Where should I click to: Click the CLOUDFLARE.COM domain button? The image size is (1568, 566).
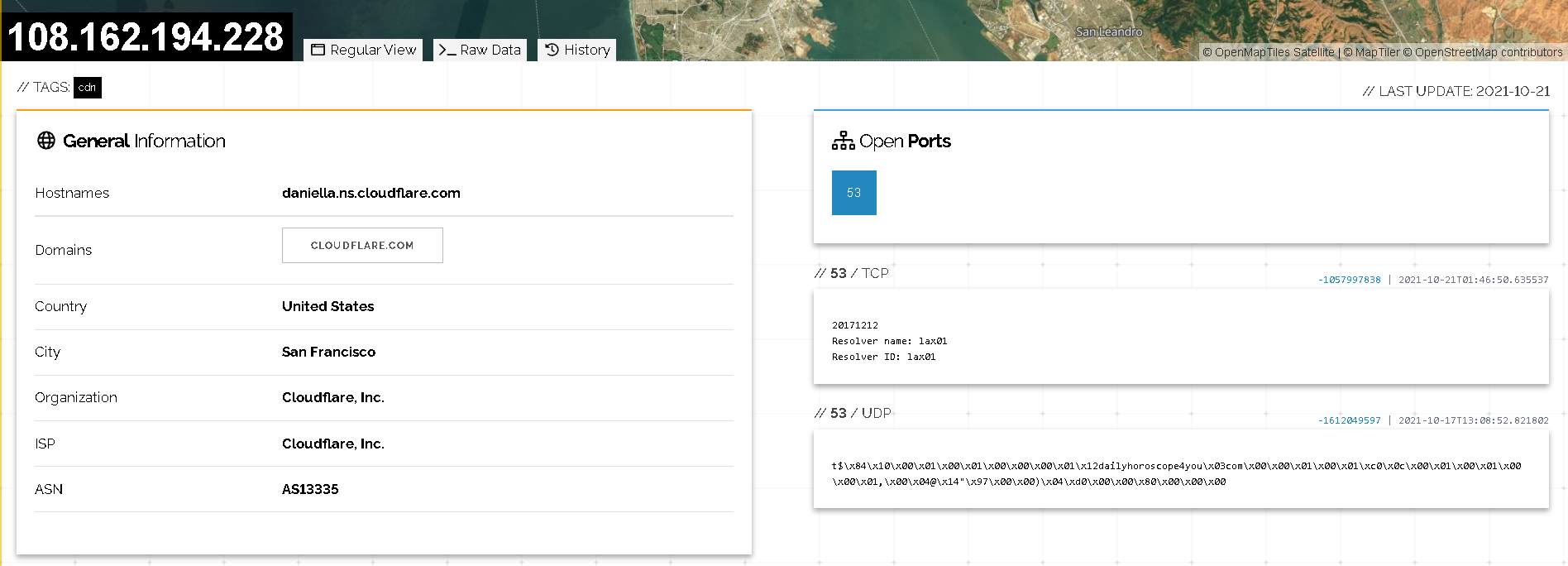pyautogui.click(x=362, y=246)
